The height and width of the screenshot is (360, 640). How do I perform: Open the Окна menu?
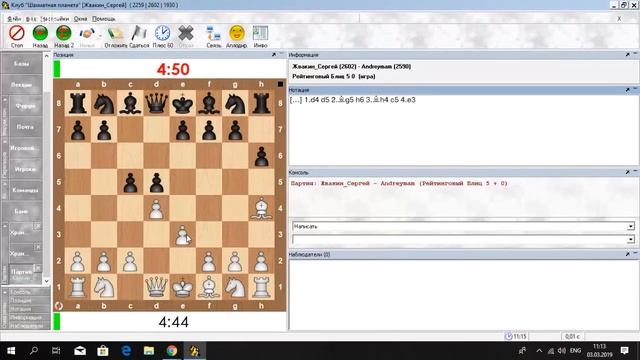(80, 19)
